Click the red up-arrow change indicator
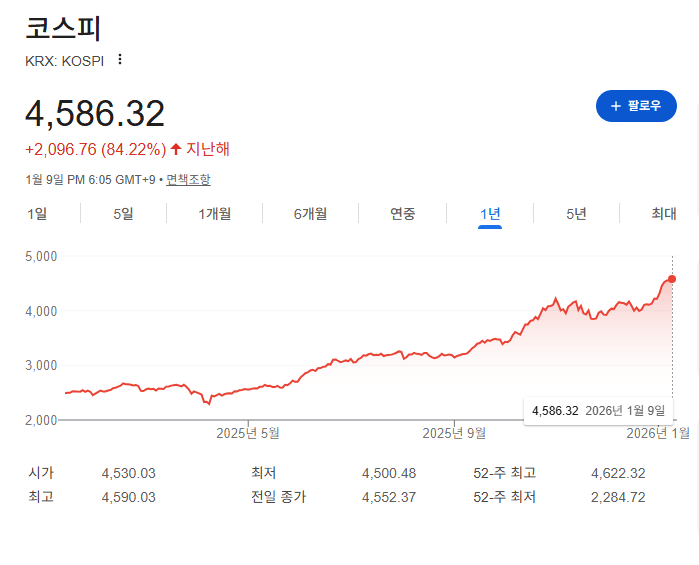 [x=176, y=149]
